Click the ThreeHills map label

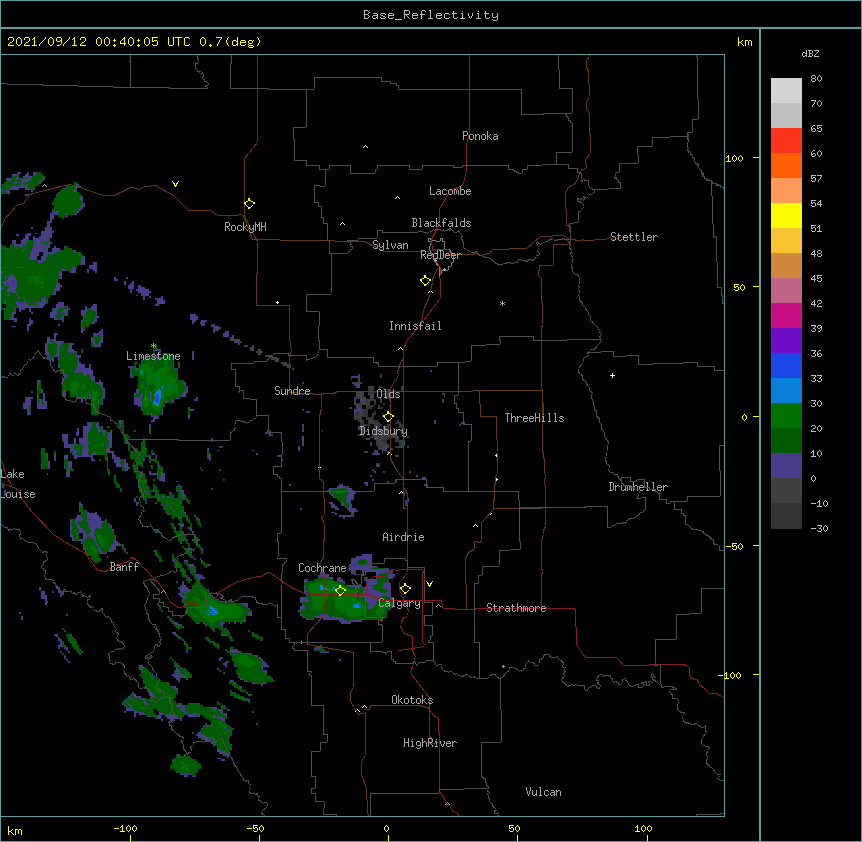coord(534,418)
